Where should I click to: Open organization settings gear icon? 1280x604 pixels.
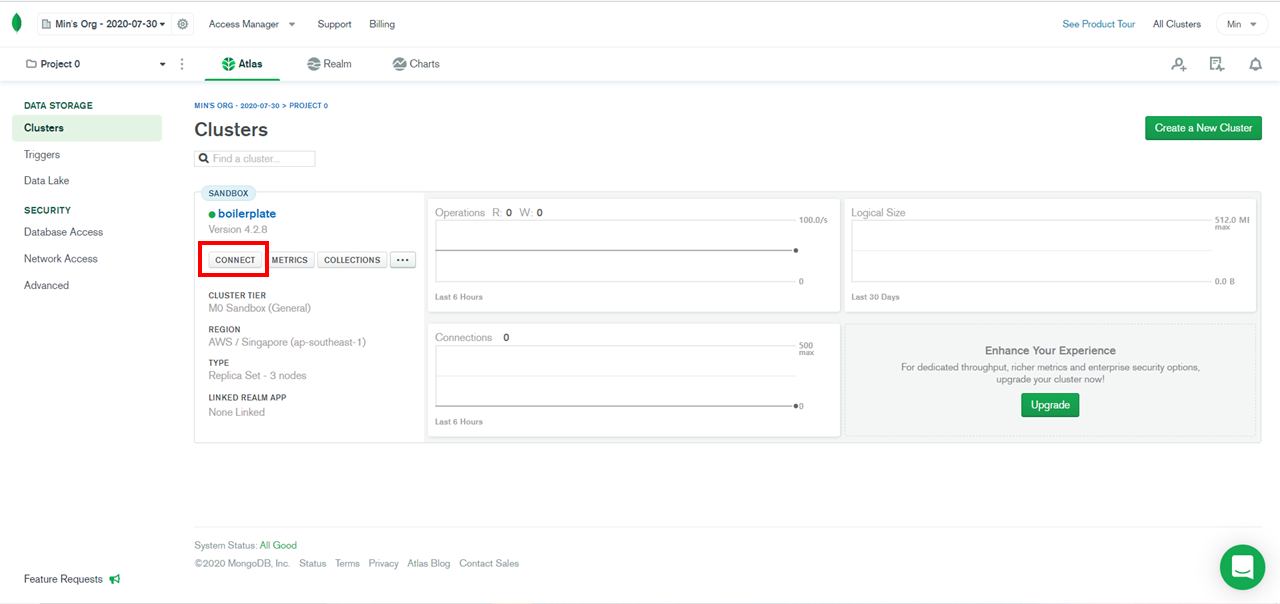tap(182, 24)
